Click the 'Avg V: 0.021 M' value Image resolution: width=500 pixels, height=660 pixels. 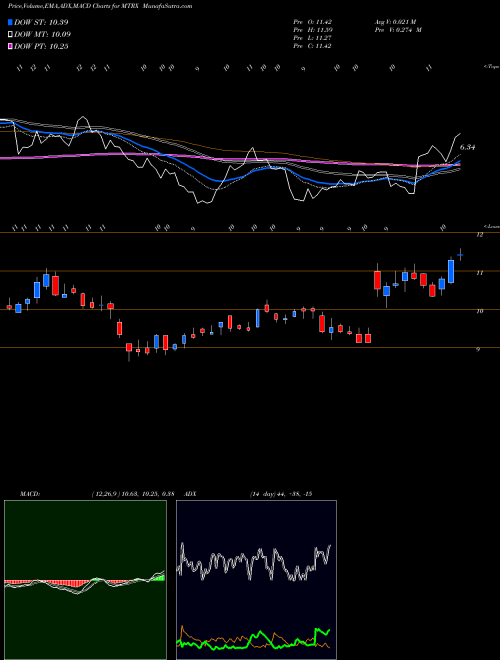point(398,22)
